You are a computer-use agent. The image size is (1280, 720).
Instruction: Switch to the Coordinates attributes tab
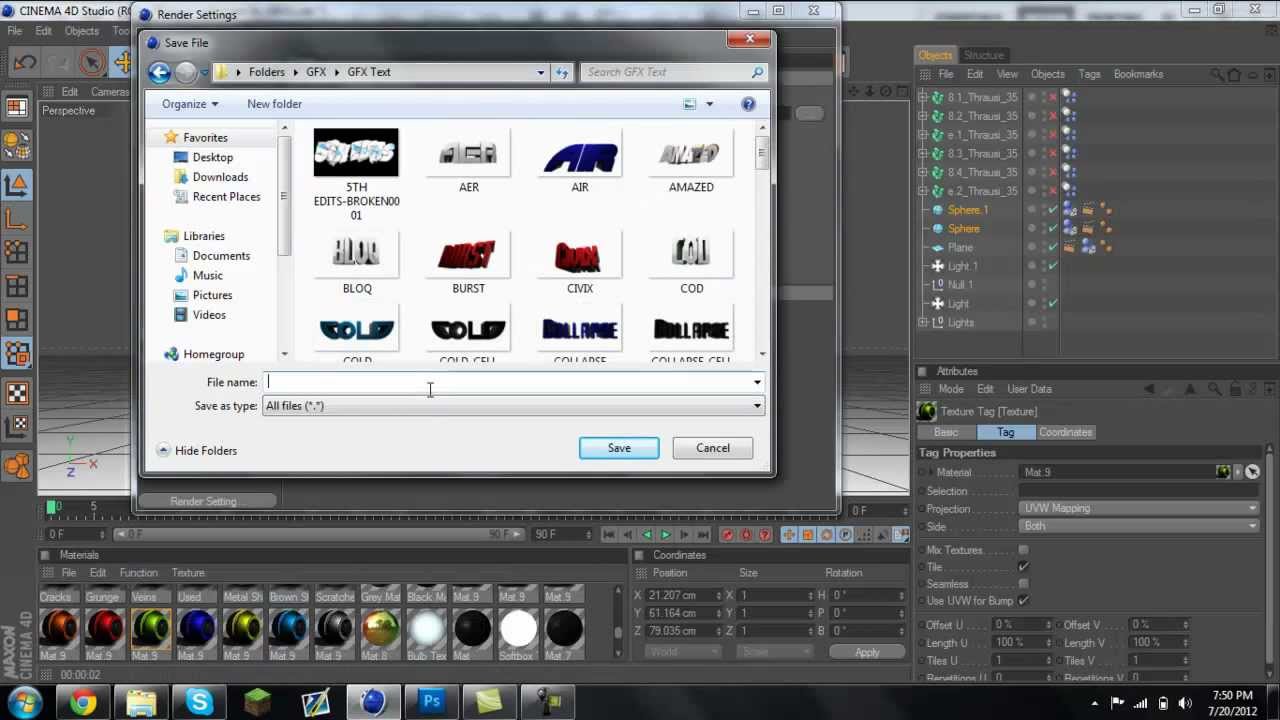(1065, 432)
